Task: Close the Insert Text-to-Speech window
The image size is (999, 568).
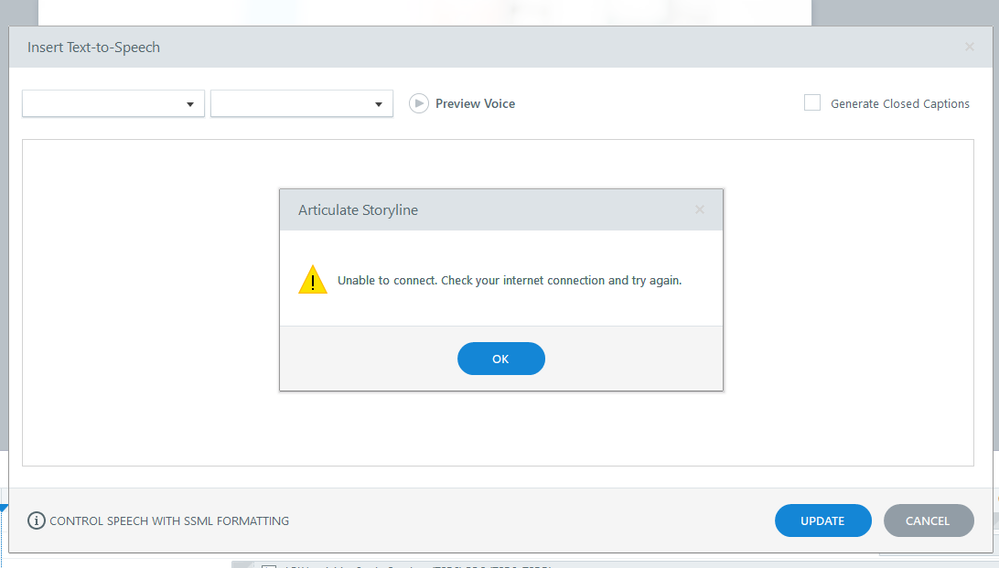Action: pos(970,46)
